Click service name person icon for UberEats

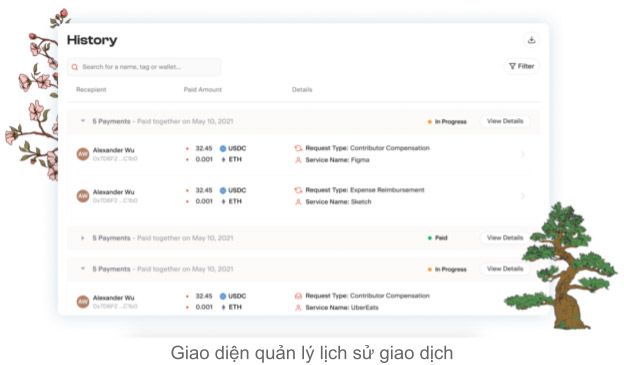click(x=298, y=308)
